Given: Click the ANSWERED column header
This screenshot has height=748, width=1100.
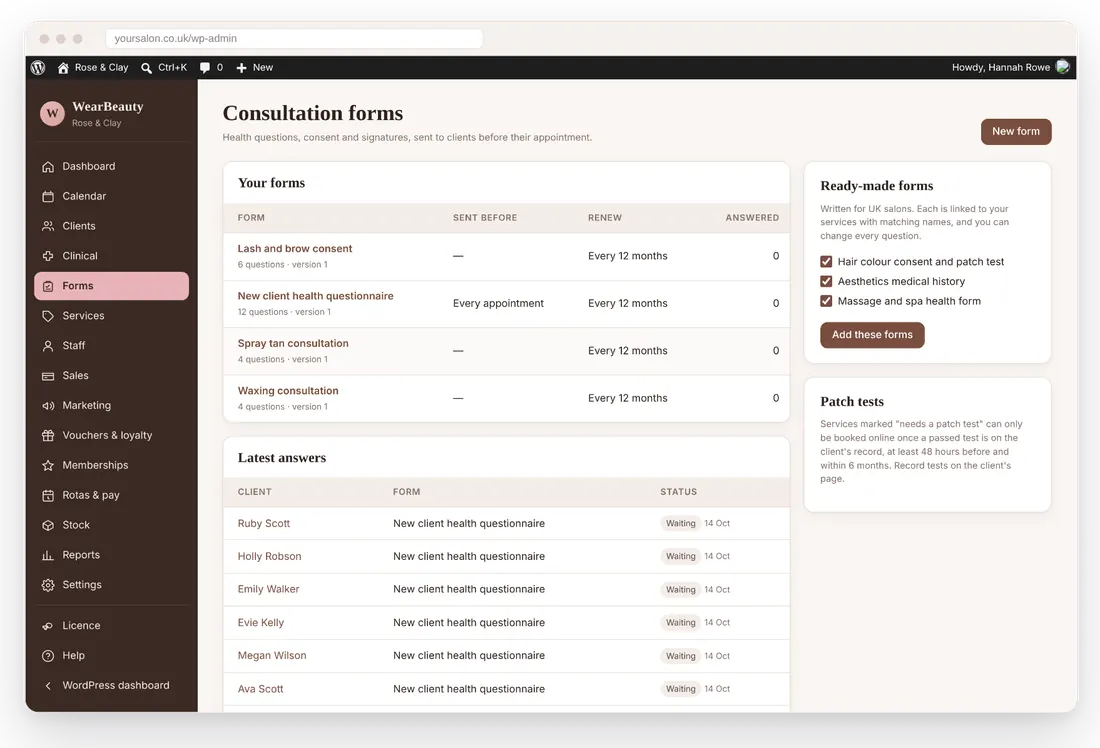Looking at the screenshot, I should [x=752, y=218].
